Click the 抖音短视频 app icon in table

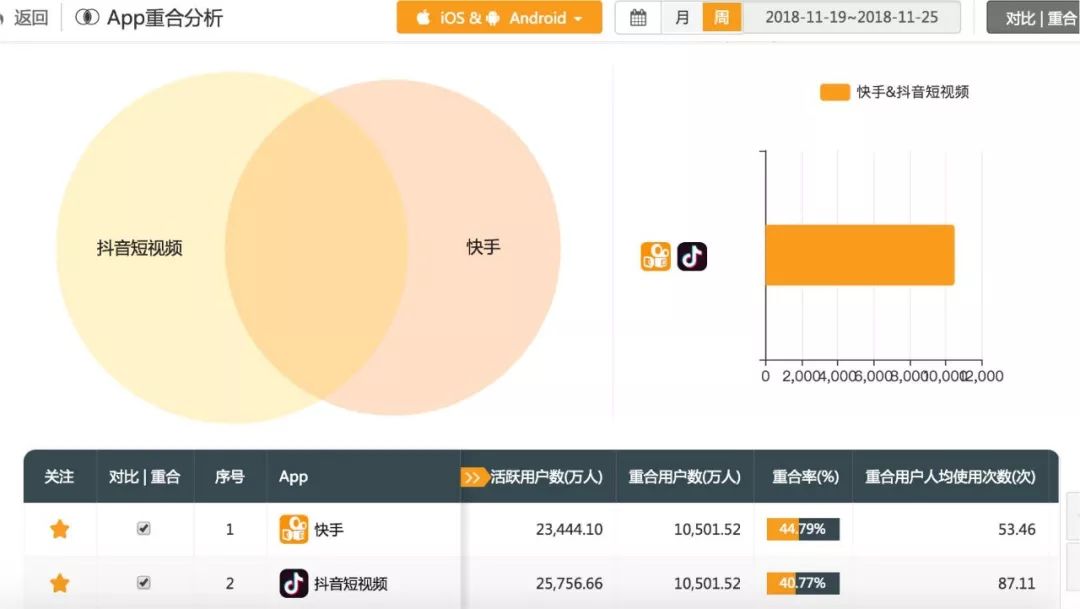pos(294,584)
